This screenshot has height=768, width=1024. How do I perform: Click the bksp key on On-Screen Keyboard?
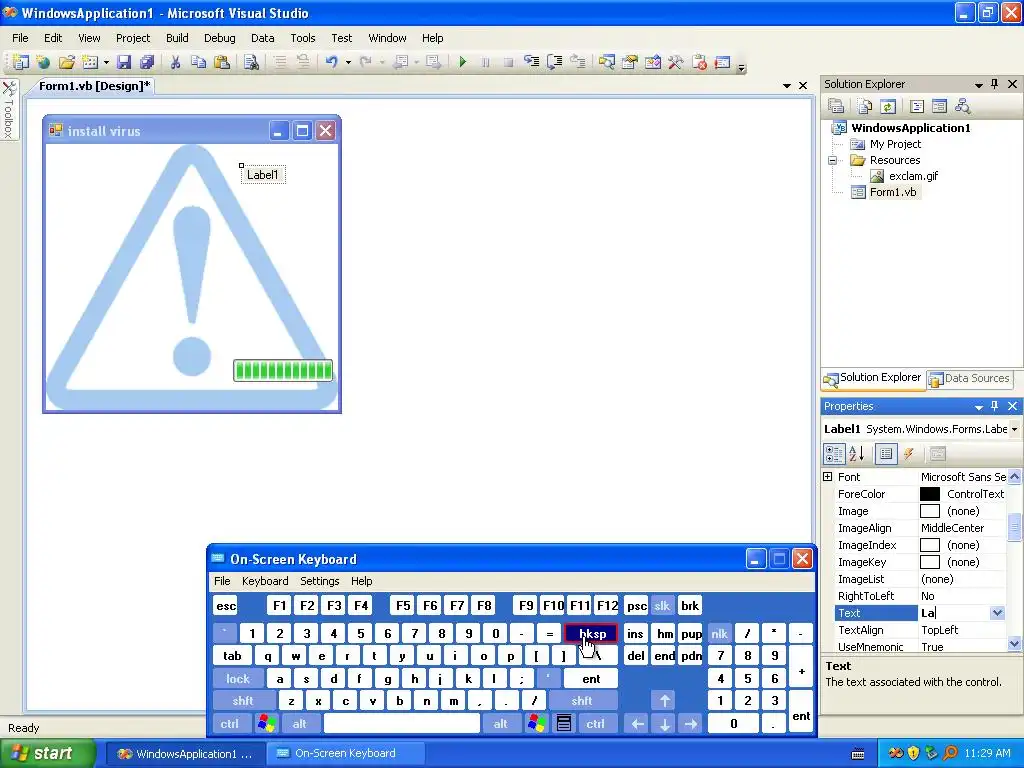coord(591,633)
